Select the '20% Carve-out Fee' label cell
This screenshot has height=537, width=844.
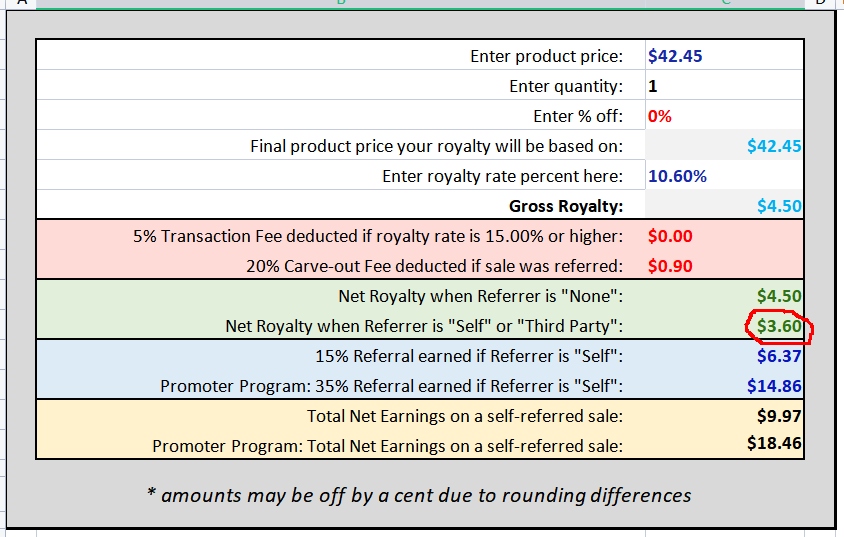[x=341, y=266]
